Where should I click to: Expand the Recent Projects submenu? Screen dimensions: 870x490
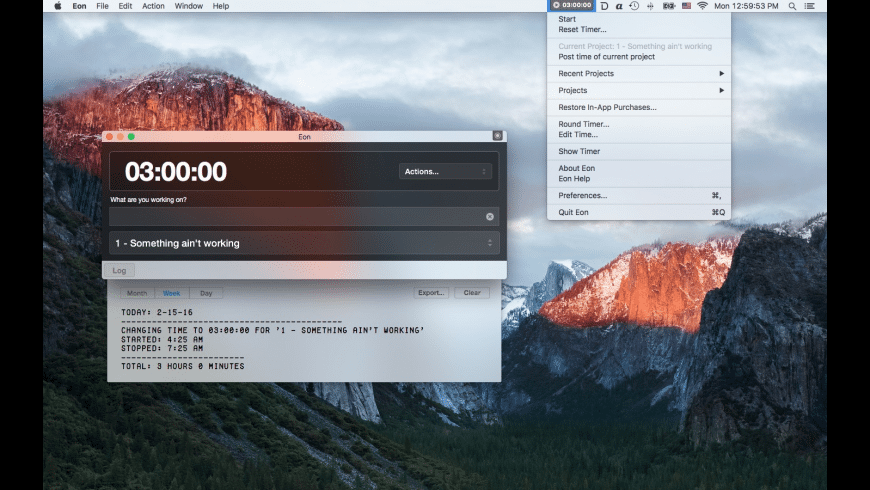pyautogui.click(x=640, y=73)
